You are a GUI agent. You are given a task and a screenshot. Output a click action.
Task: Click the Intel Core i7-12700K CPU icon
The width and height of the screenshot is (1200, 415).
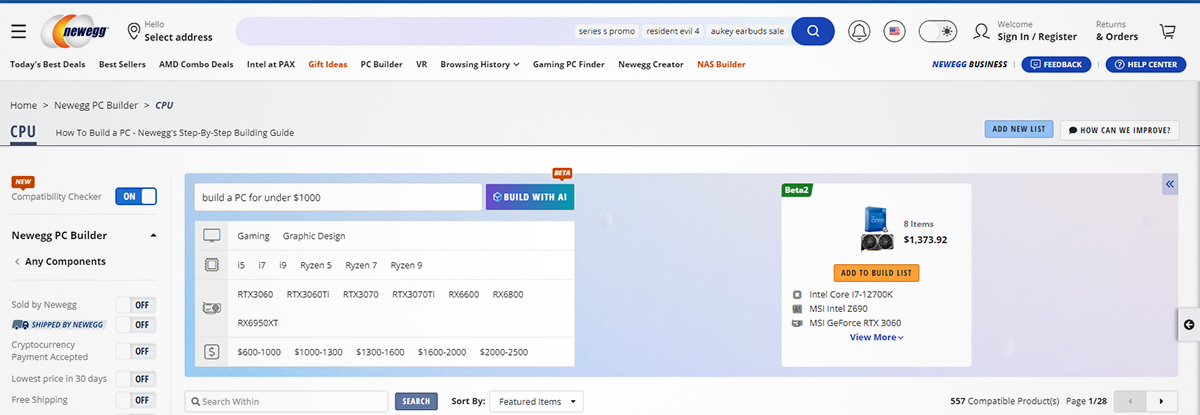click(797, 295)
